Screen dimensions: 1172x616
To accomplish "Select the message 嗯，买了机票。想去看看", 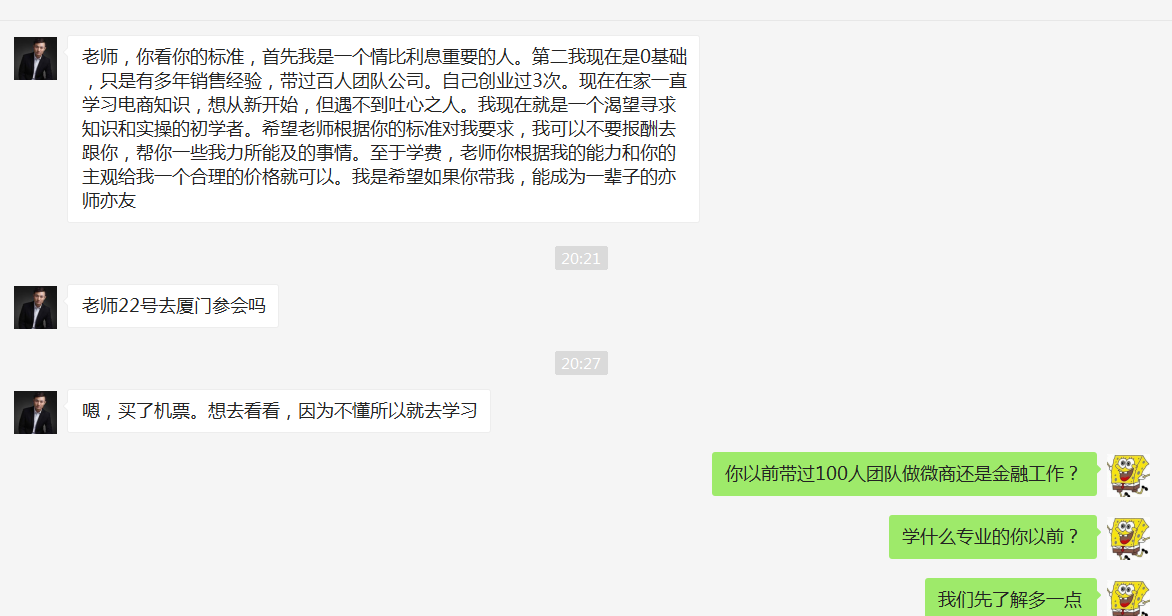I will (279, 411).
